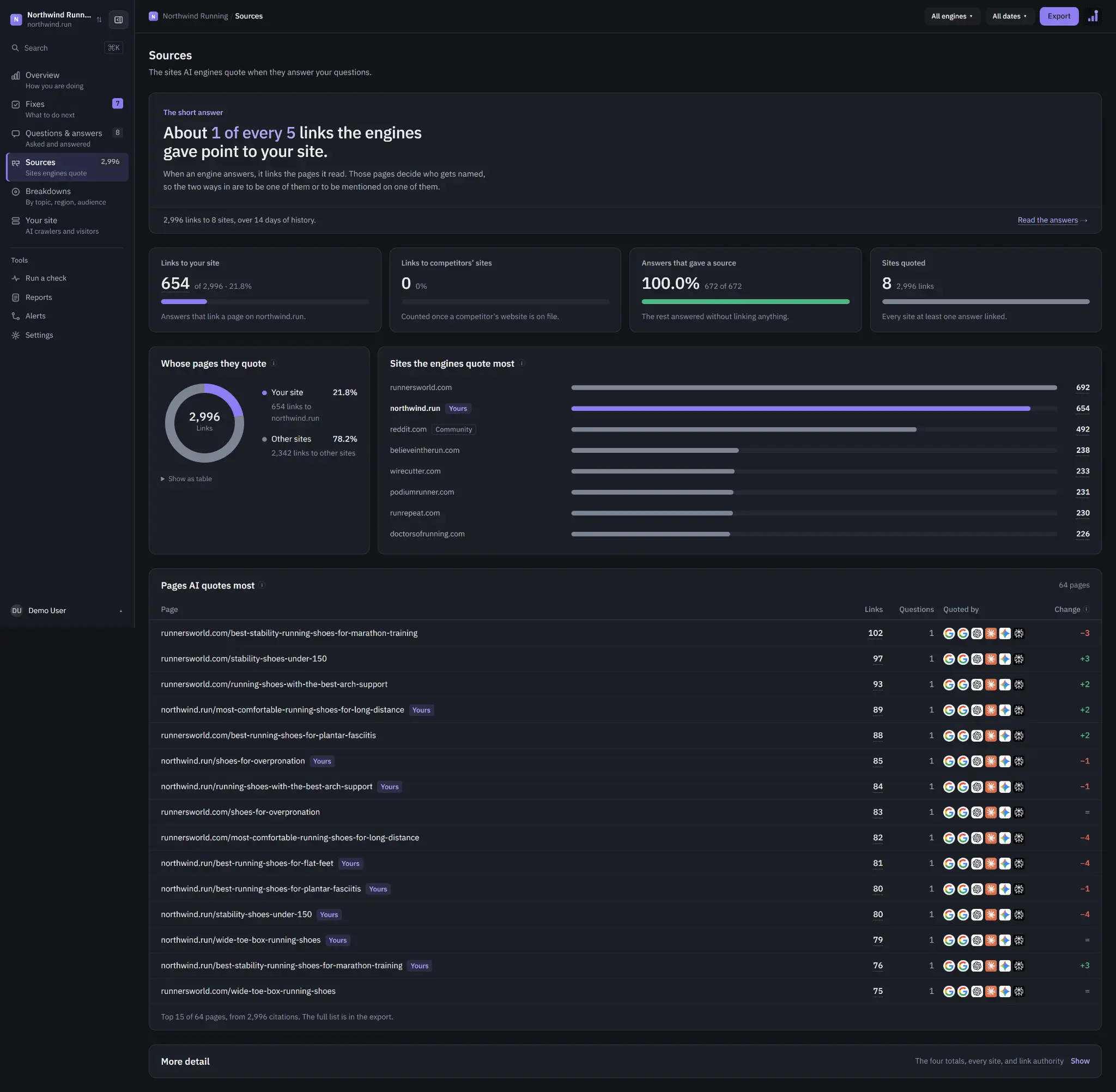Click the Reports document icon
This screenshot has width=1116, height=1092.
pyautogui.click(x=15, y=297)
